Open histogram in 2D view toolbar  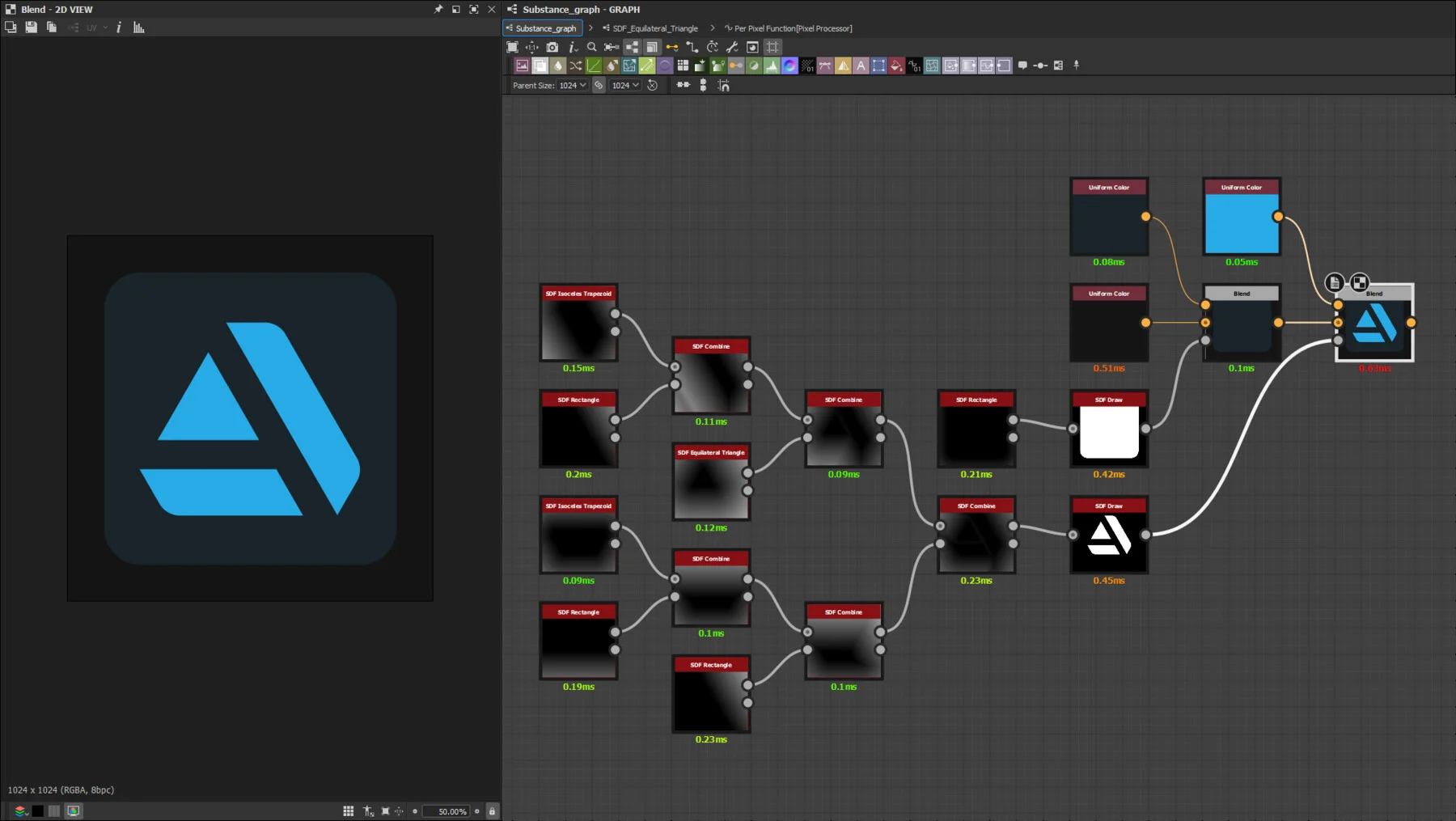139,28
